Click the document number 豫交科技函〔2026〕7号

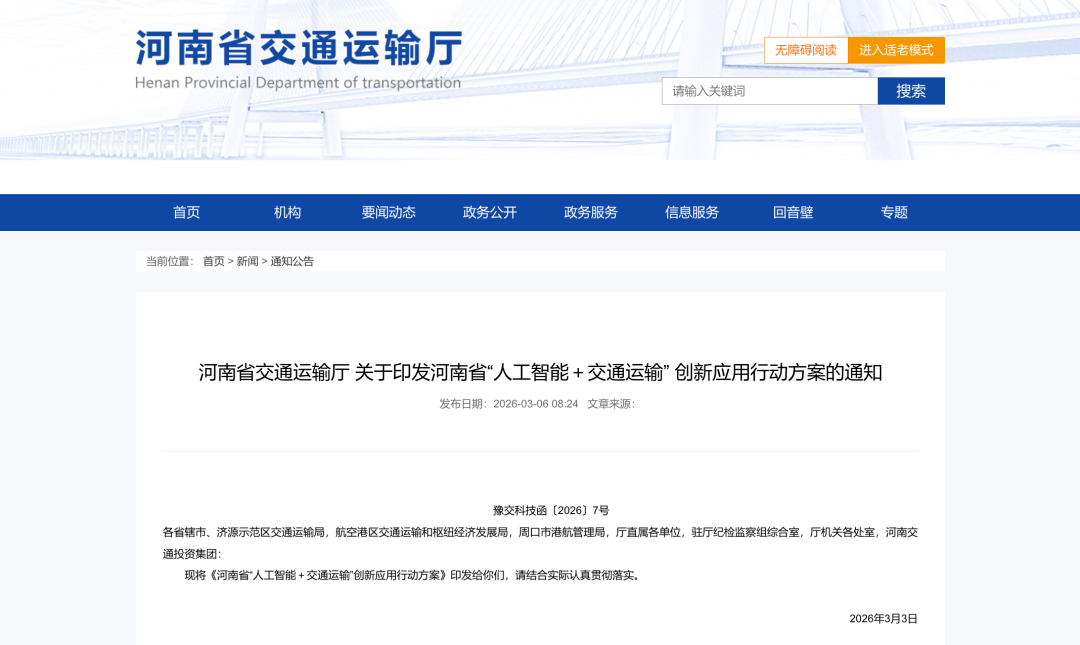click(551, 510)
